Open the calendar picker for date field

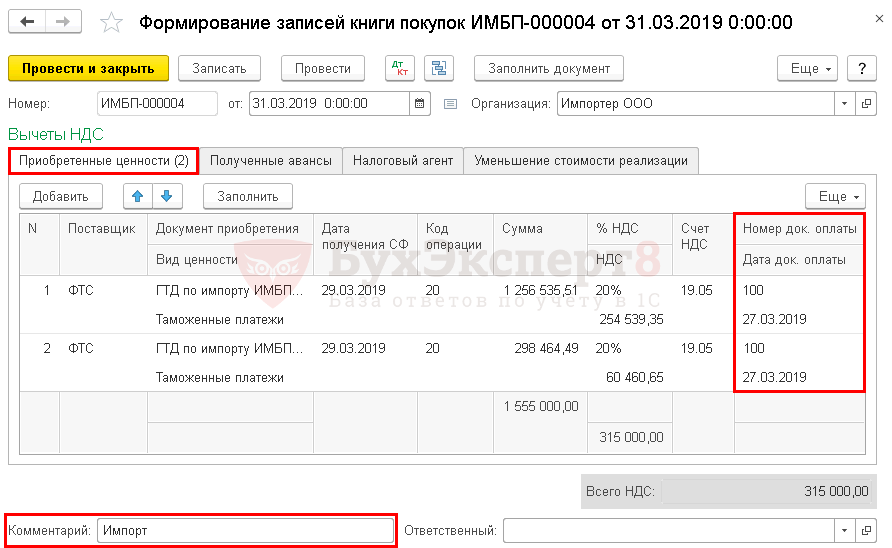(x=420, y=103)
